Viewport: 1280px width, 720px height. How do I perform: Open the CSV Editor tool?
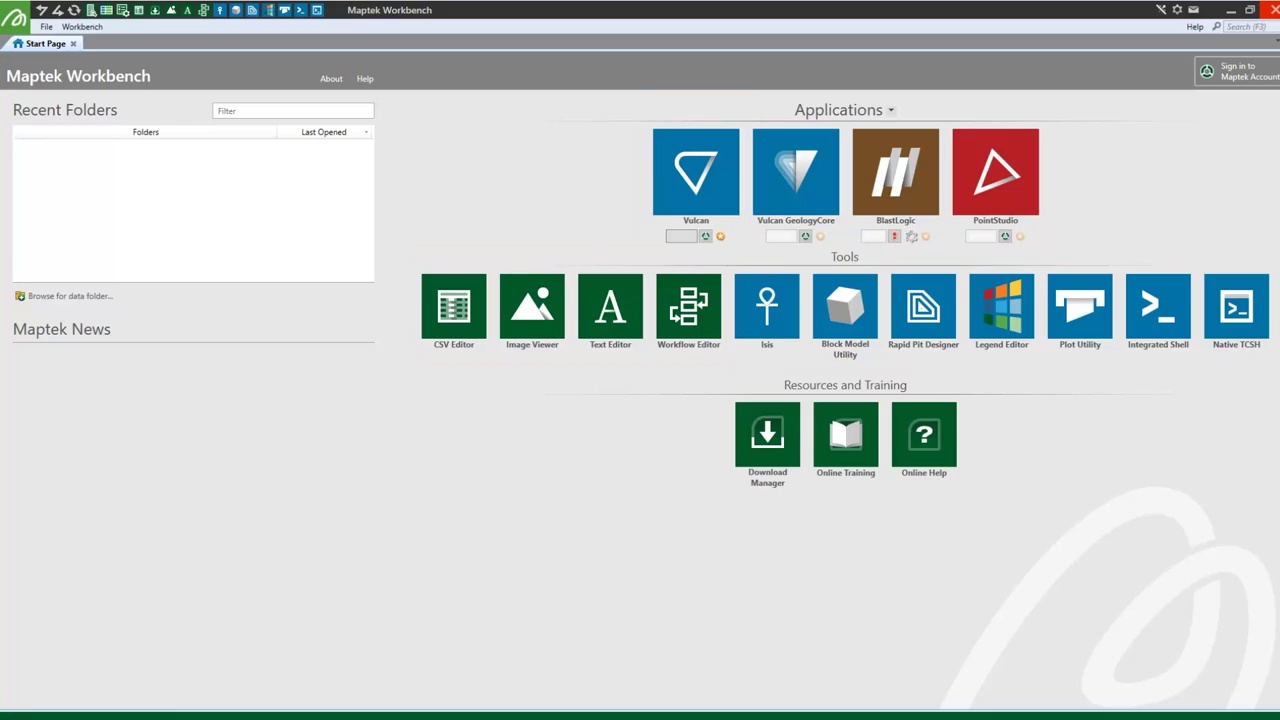[454, 306]
